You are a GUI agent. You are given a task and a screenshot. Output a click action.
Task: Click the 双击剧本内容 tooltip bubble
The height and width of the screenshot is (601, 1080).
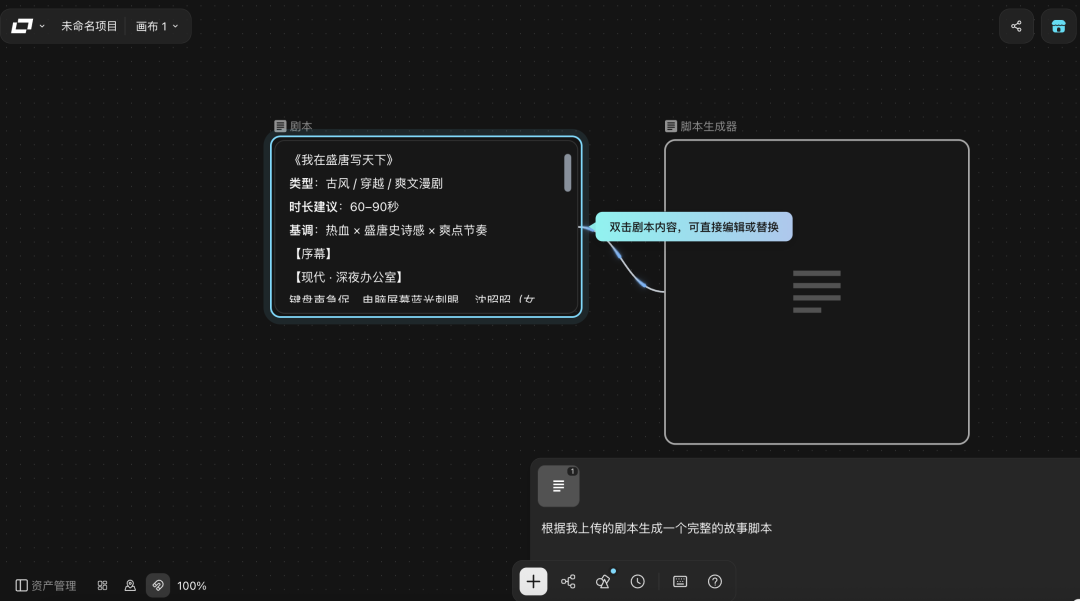[x=694, y=226]
